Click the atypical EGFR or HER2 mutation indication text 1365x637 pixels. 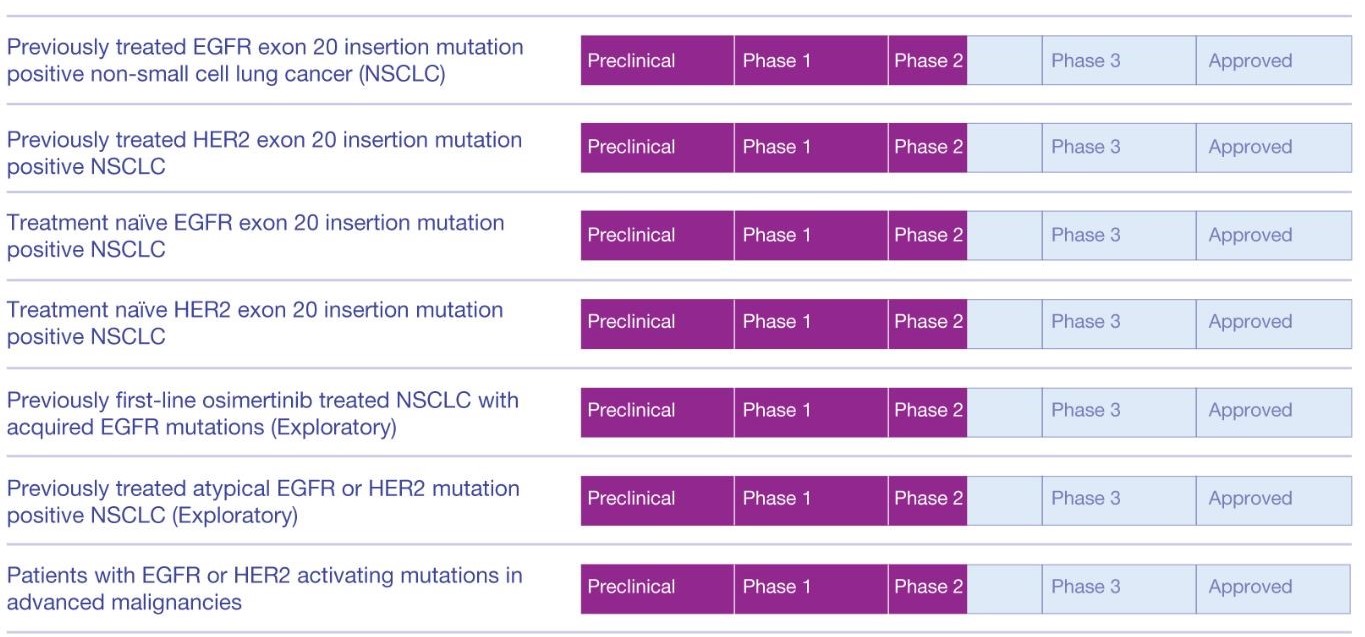click(x=263, y=502)
